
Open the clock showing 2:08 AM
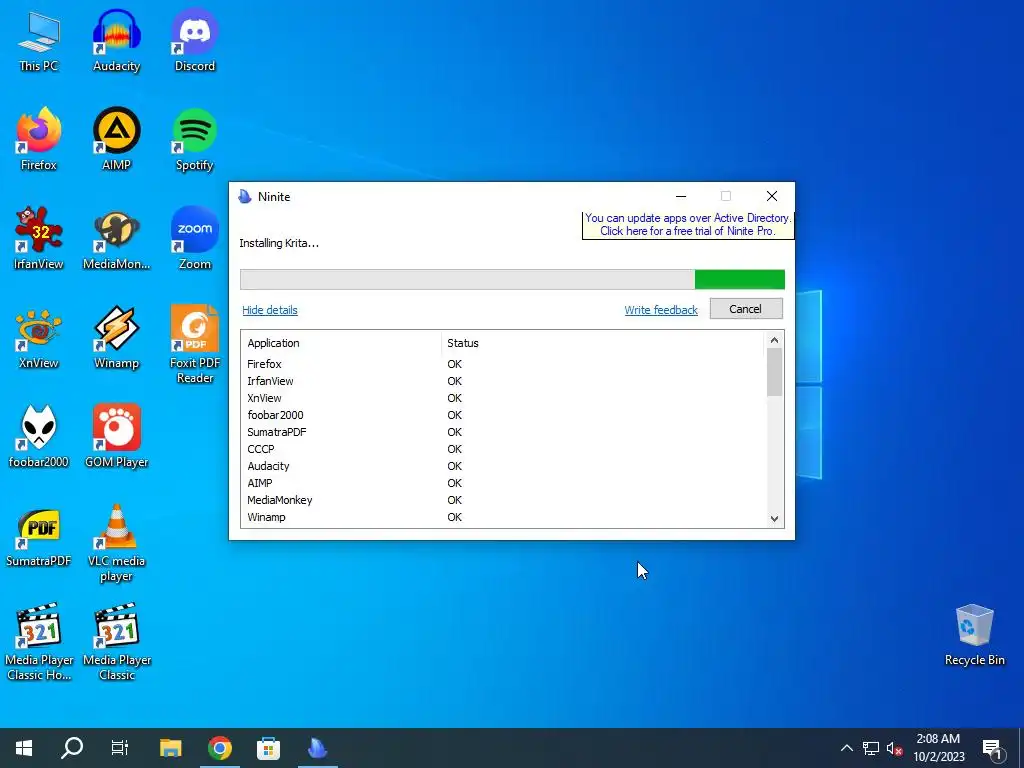click(938, 748)
